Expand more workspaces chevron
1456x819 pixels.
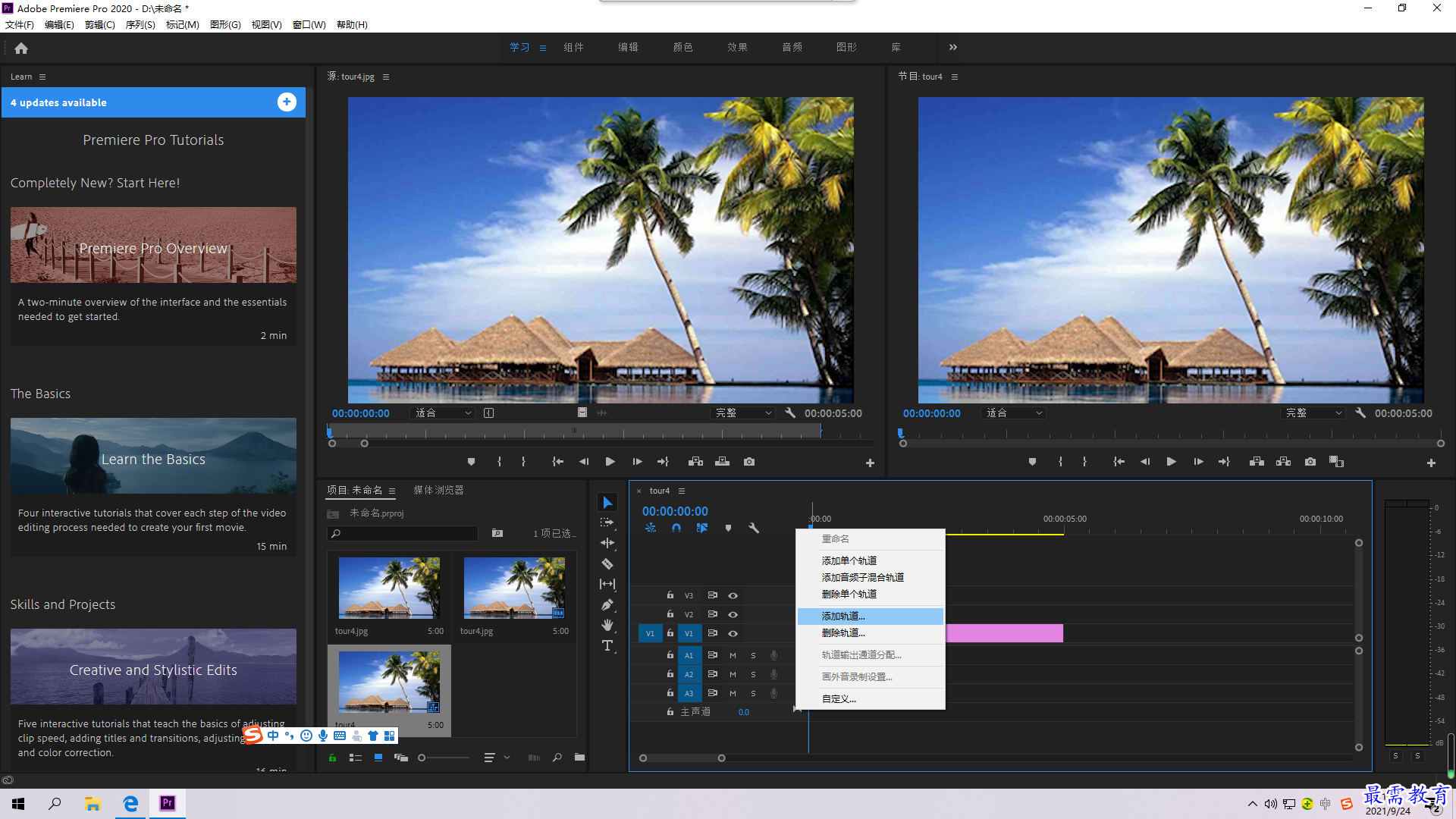tap(953, 47)
